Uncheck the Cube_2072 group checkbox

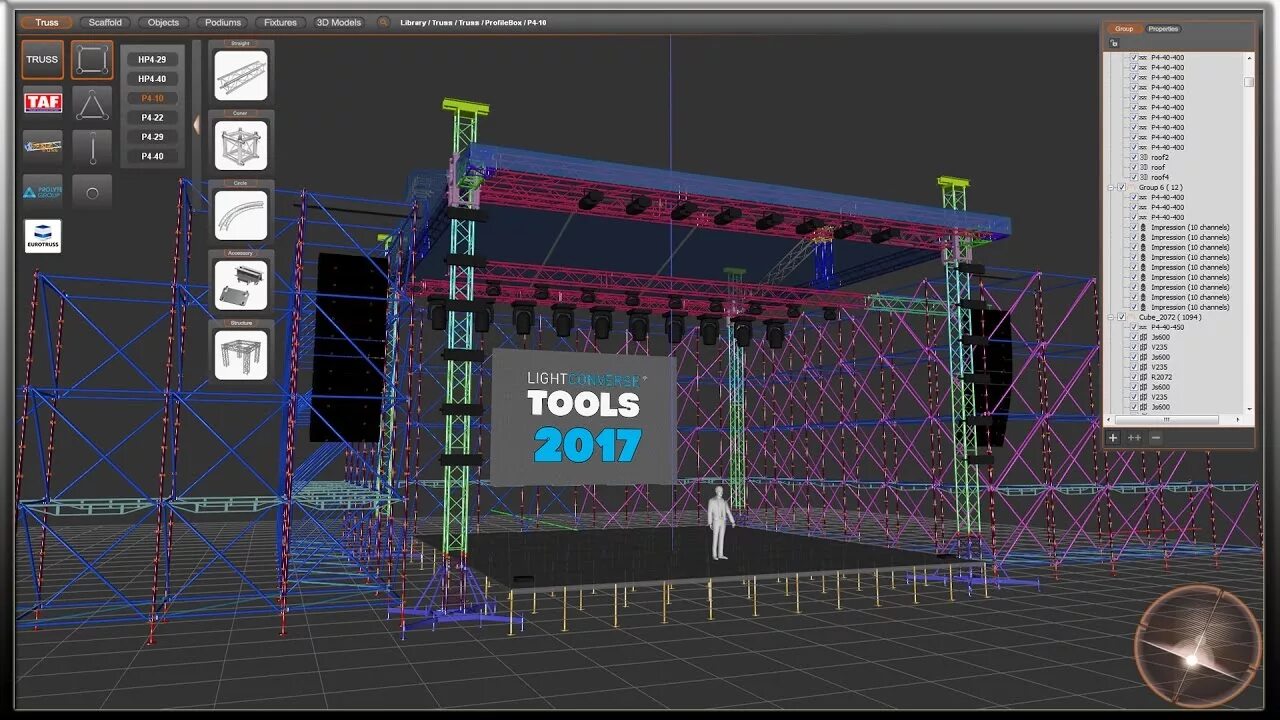pos(1122,317)
